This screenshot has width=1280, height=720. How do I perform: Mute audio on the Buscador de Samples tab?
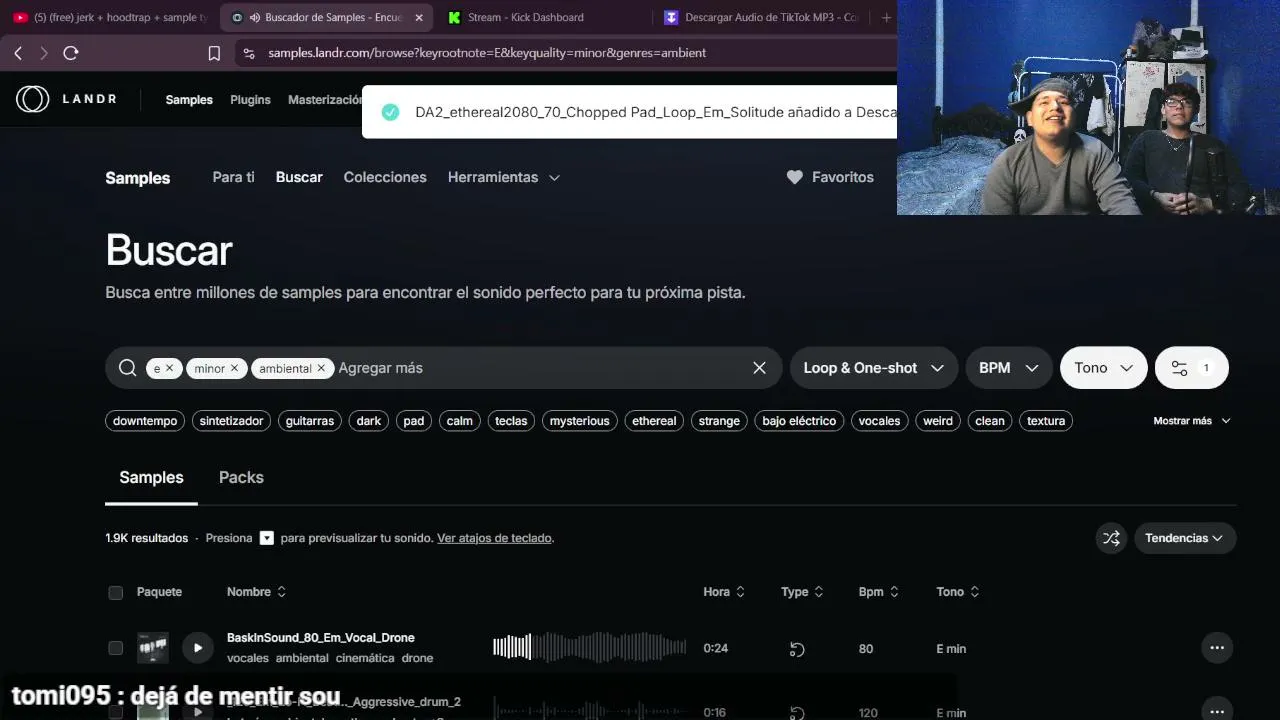point(255,17)
